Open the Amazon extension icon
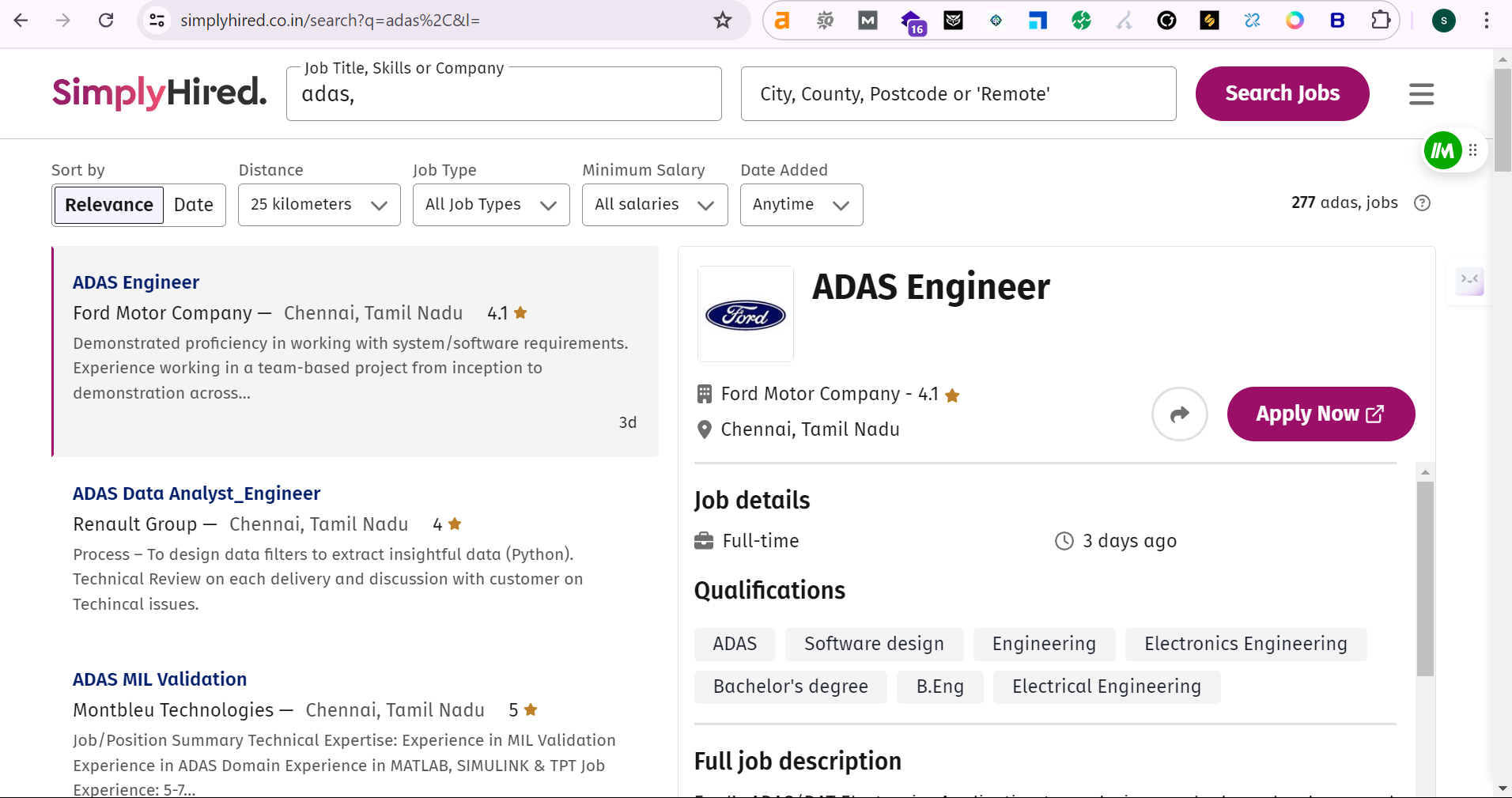 [x=782, y=21]
